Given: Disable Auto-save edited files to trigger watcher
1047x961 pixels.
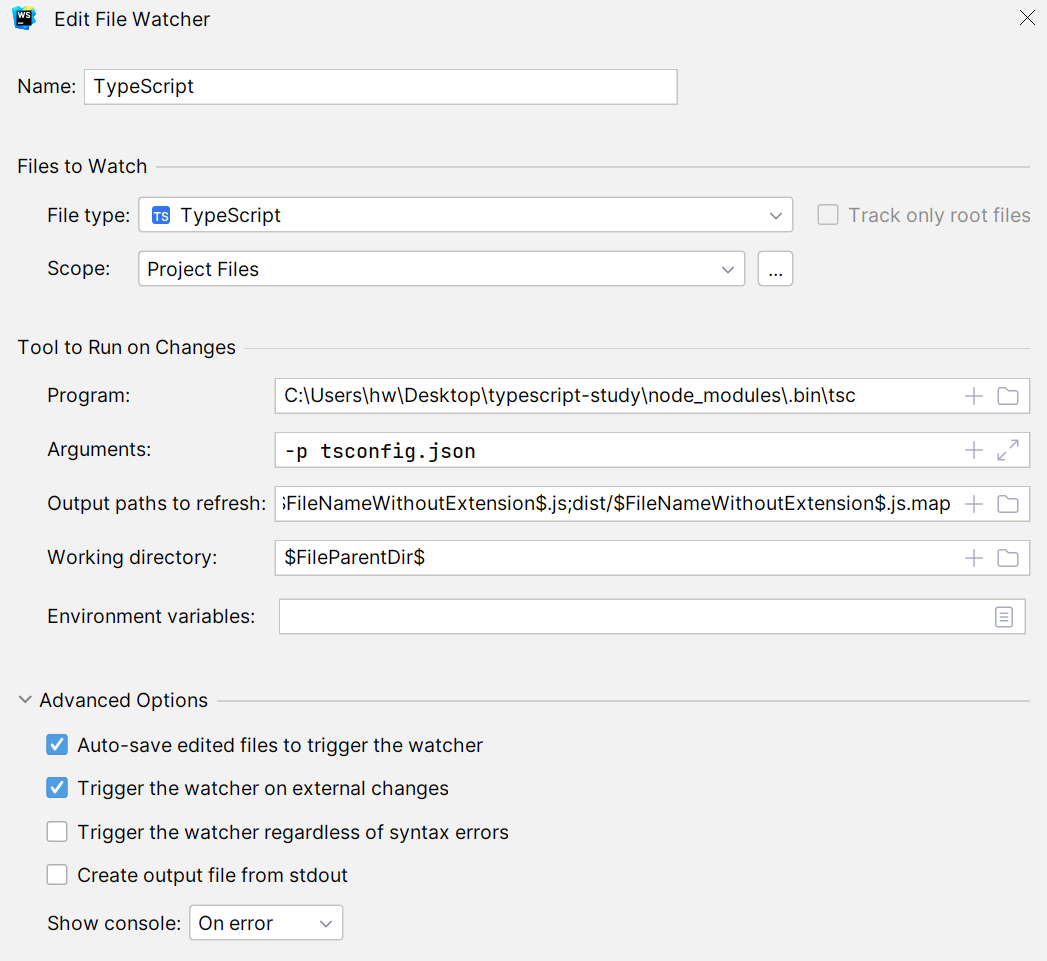Looking at the screenshot, I should pyautogui.click(x=57, y=745).
